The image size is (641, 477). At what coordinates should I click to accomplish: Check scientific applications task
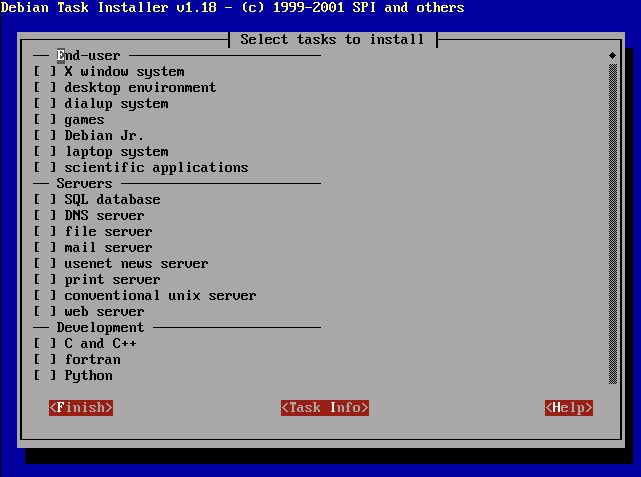coord(45,167)
